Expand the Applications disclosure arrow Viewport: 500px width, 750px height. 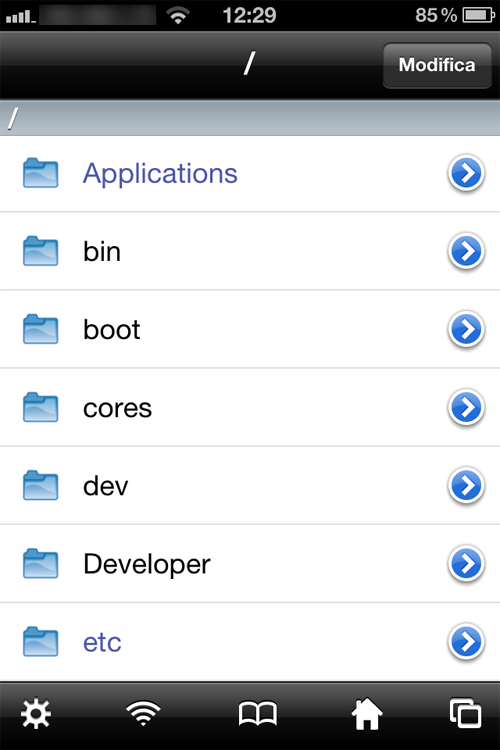(x=467, y=173)
